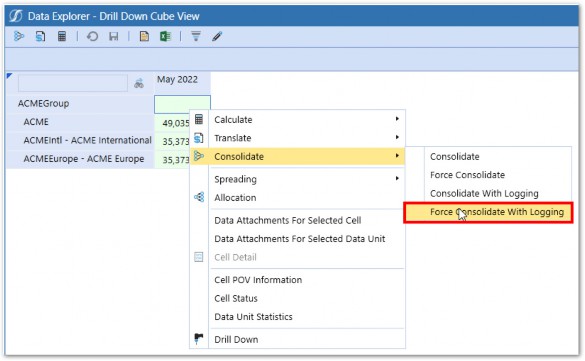Screen dimensions: 585x361
Task: Click the ACMEIntl 35,373 value cell
Action: (172, 141)
